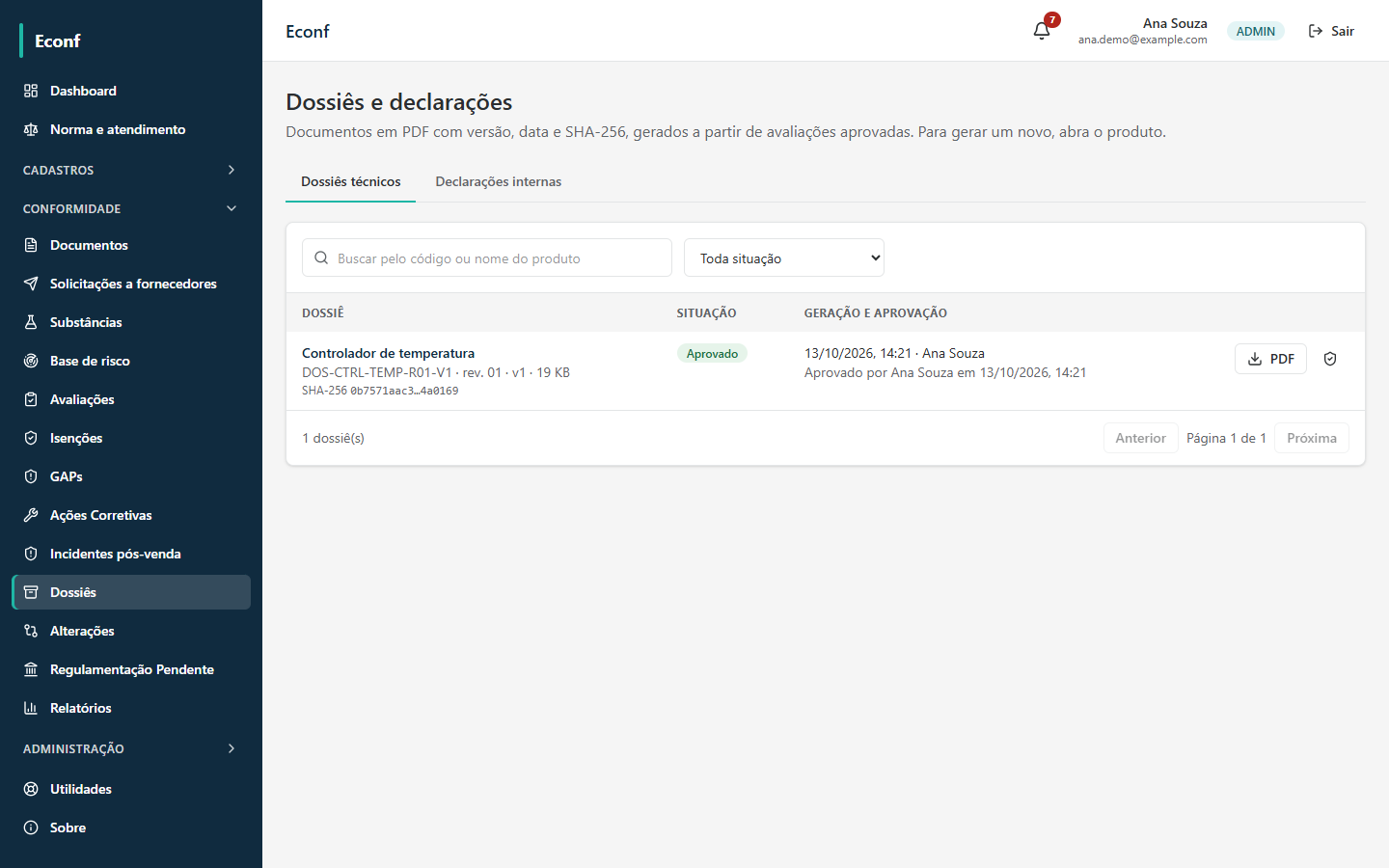Download the PDF of Controlador de temperatura
The image size is (1389, 868).
point(1270,359)
